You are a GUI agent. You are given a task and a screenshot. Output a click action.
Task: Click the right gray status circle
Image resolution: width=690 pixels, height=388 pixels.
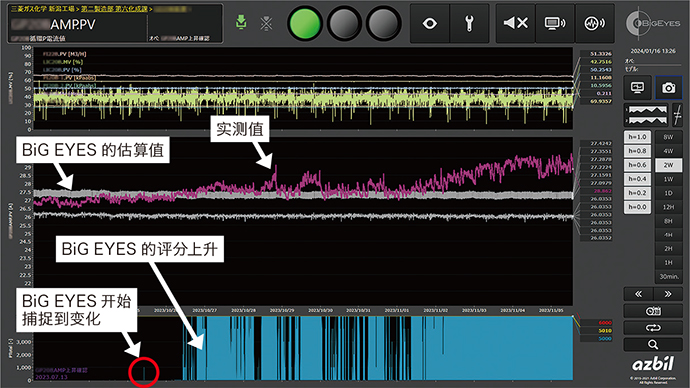tap(384, 23)
